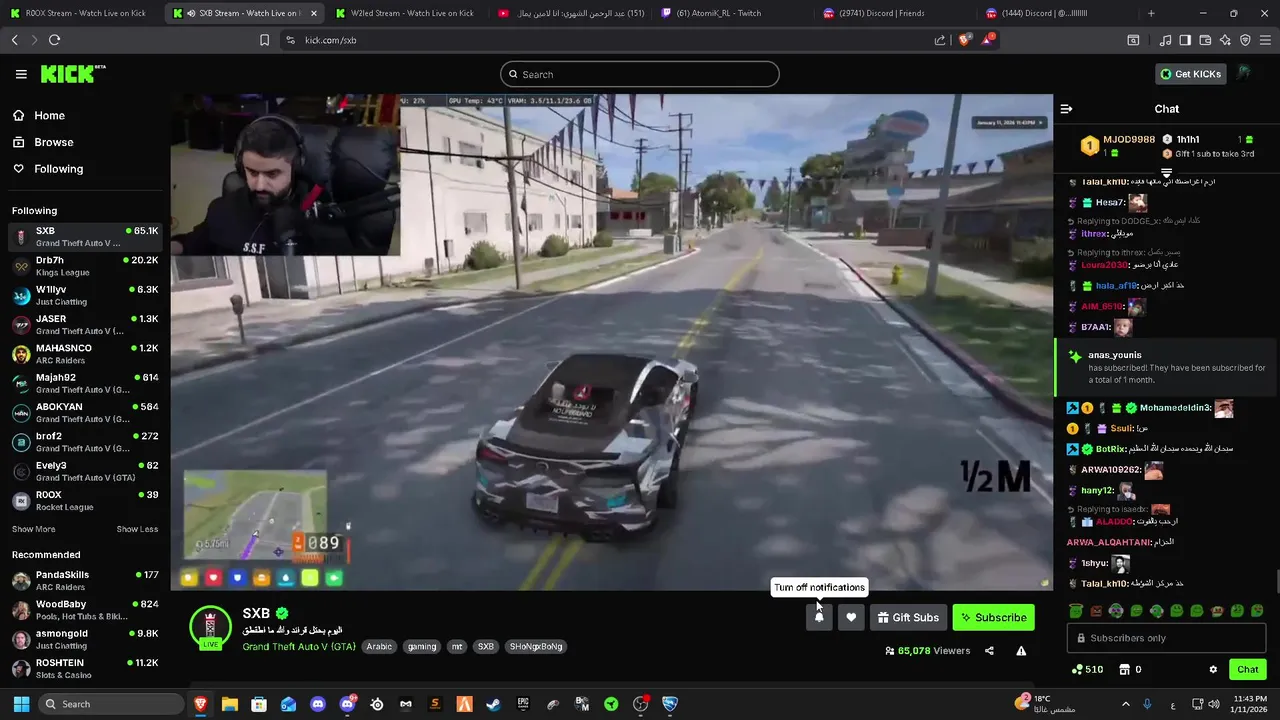The height and width of the screenshot is (720, 1280).
Task: Open PandaSkills recommended channel
Action: [85, 581]
